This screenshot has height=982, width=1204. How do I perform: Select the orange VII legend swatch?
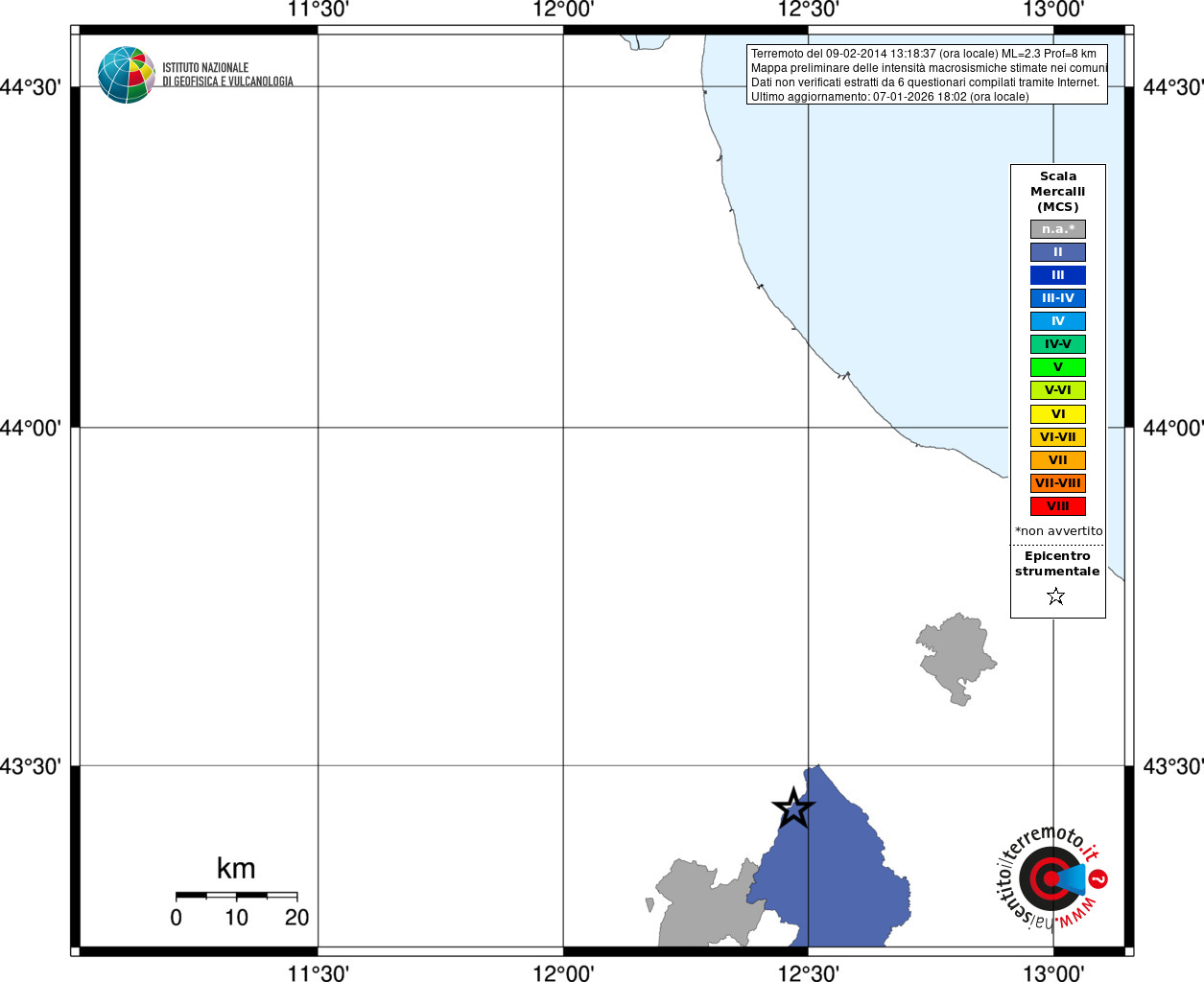tap(1058, 460)
